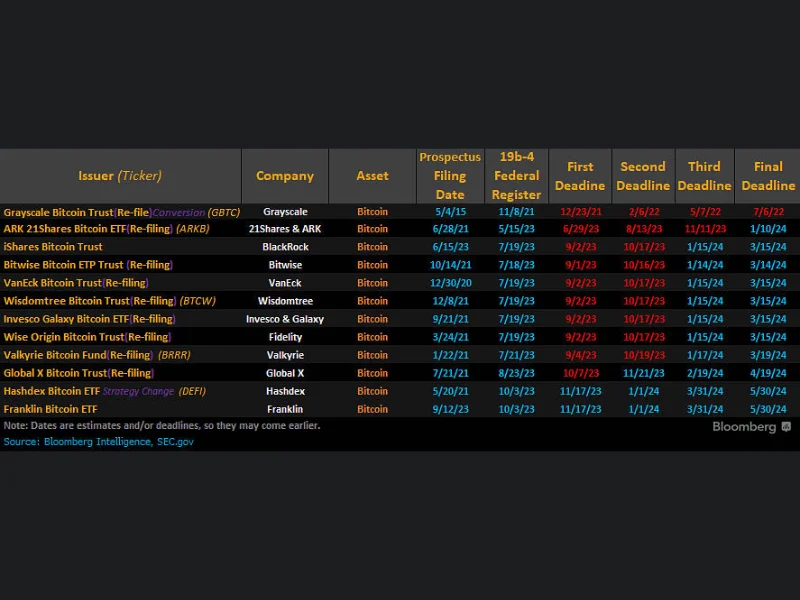Click the Hashdex Bitcoin ETF issuer name

click(x=52, y=391)
